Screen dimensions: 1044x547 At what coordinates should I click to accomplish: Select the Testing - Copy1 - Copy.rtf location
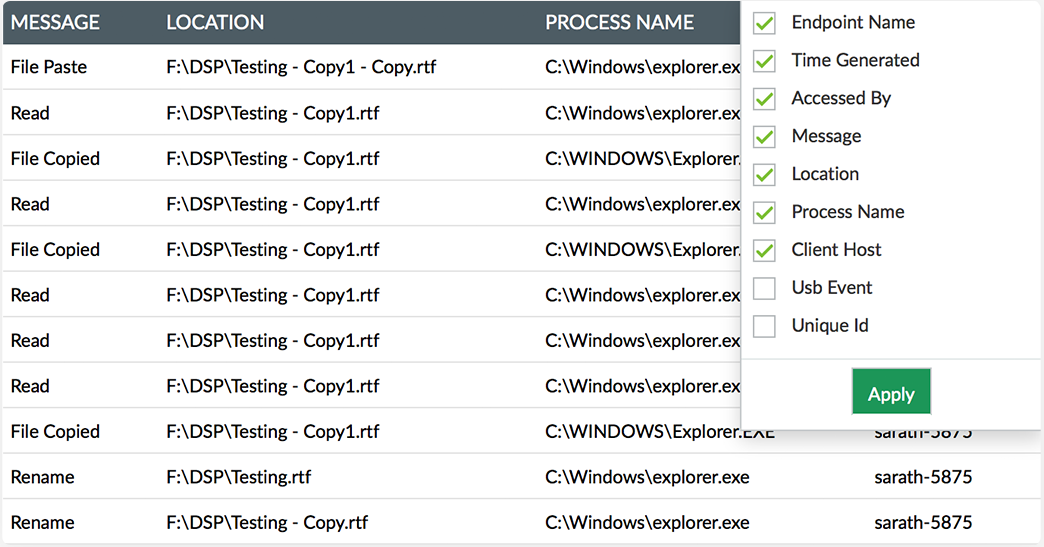point(301,67)
